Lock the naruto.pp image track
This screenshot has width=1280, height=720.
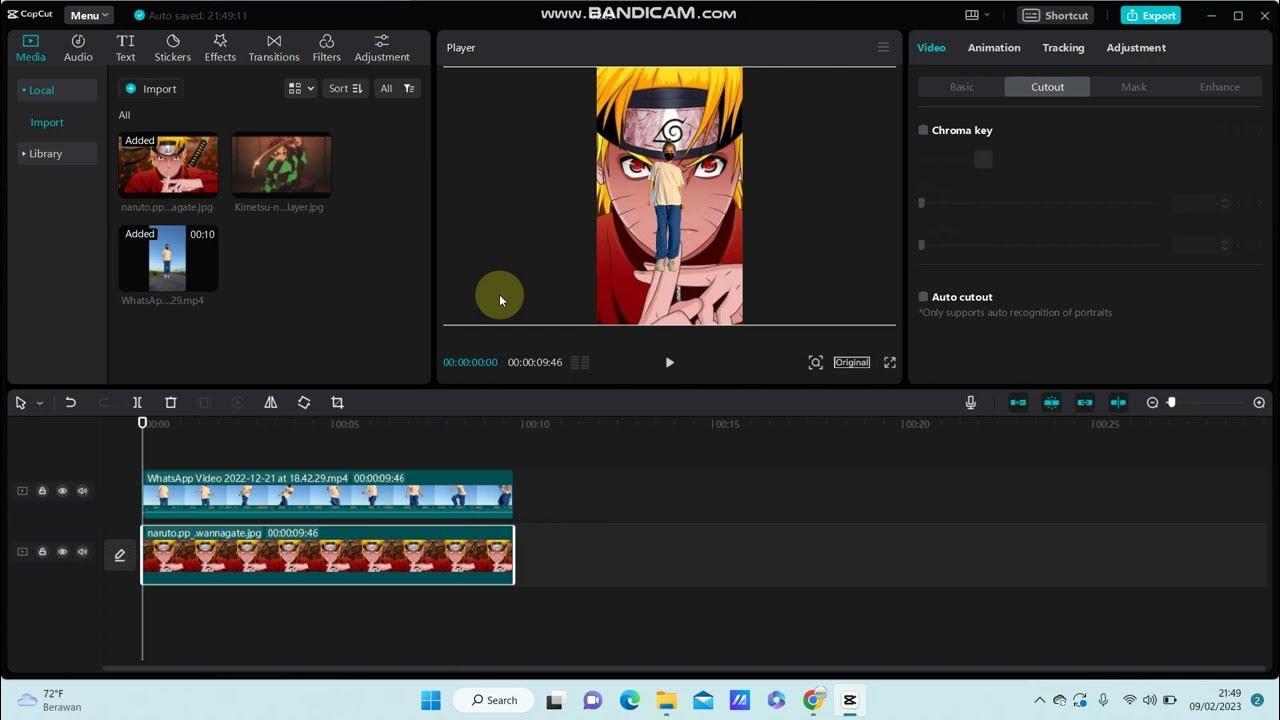(42, 552)
